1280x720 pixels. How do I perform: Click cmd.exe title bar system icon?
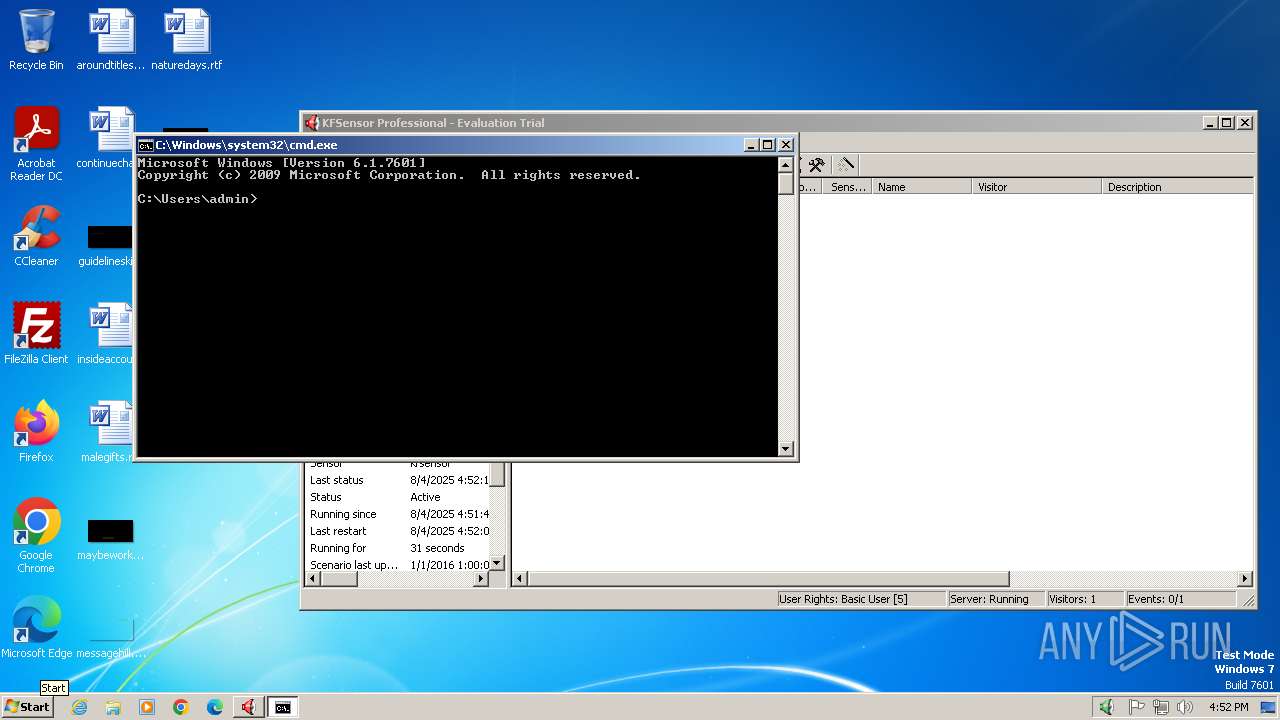[x=145, y=145]
